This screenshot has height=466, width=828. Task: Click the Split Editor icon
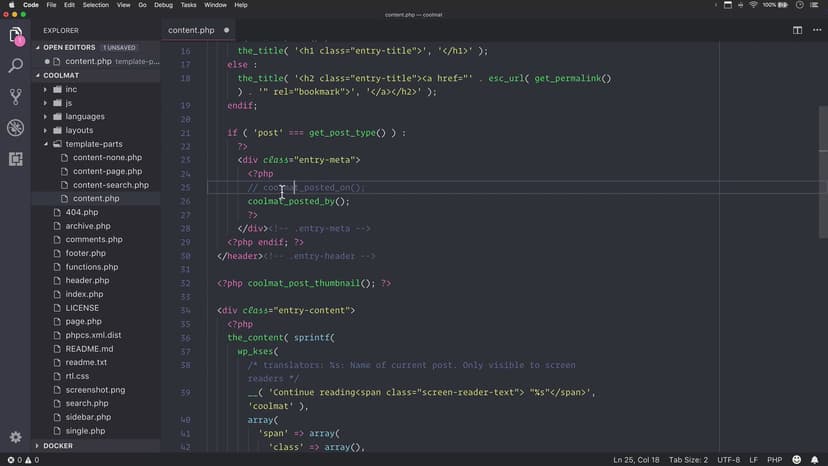(797, 30)
